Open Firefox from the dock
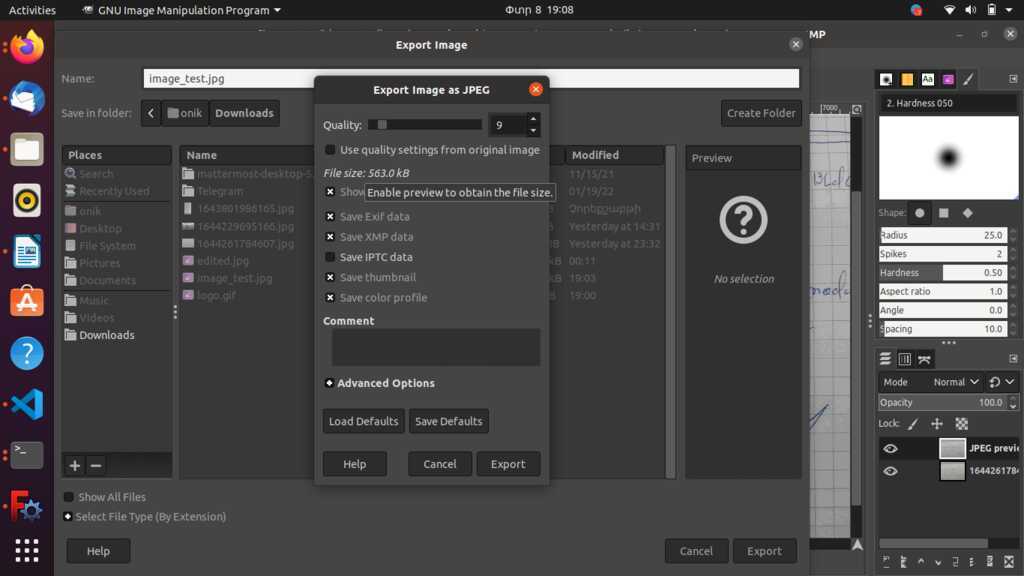Screen dimensions: 1024x576 (x=27, y=47)
